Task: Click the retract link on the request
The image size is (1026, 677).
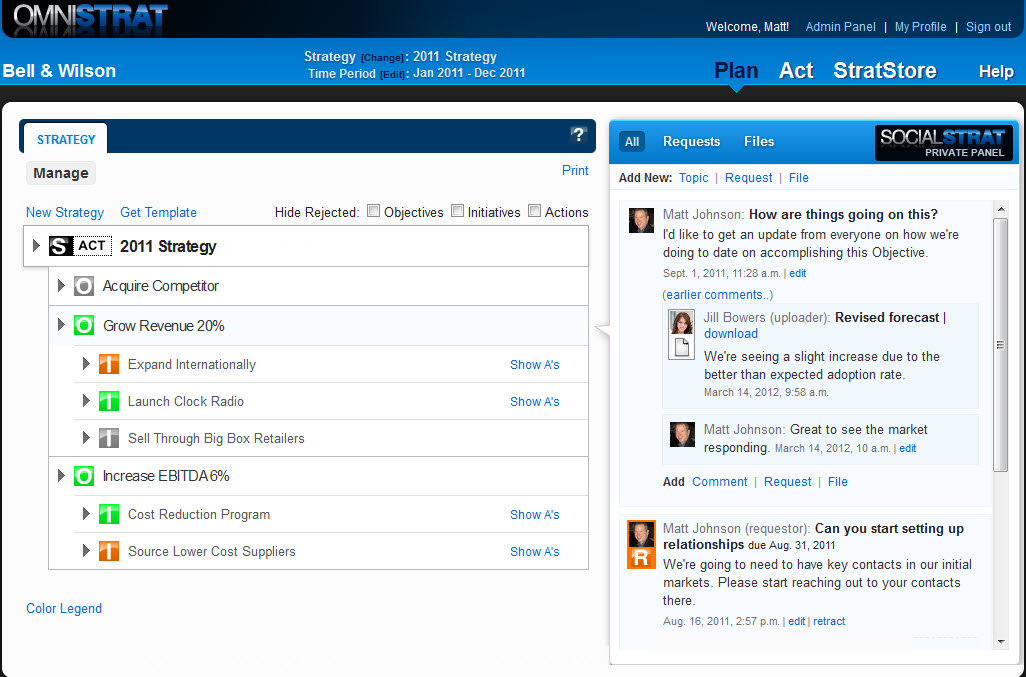Action: 829,621
